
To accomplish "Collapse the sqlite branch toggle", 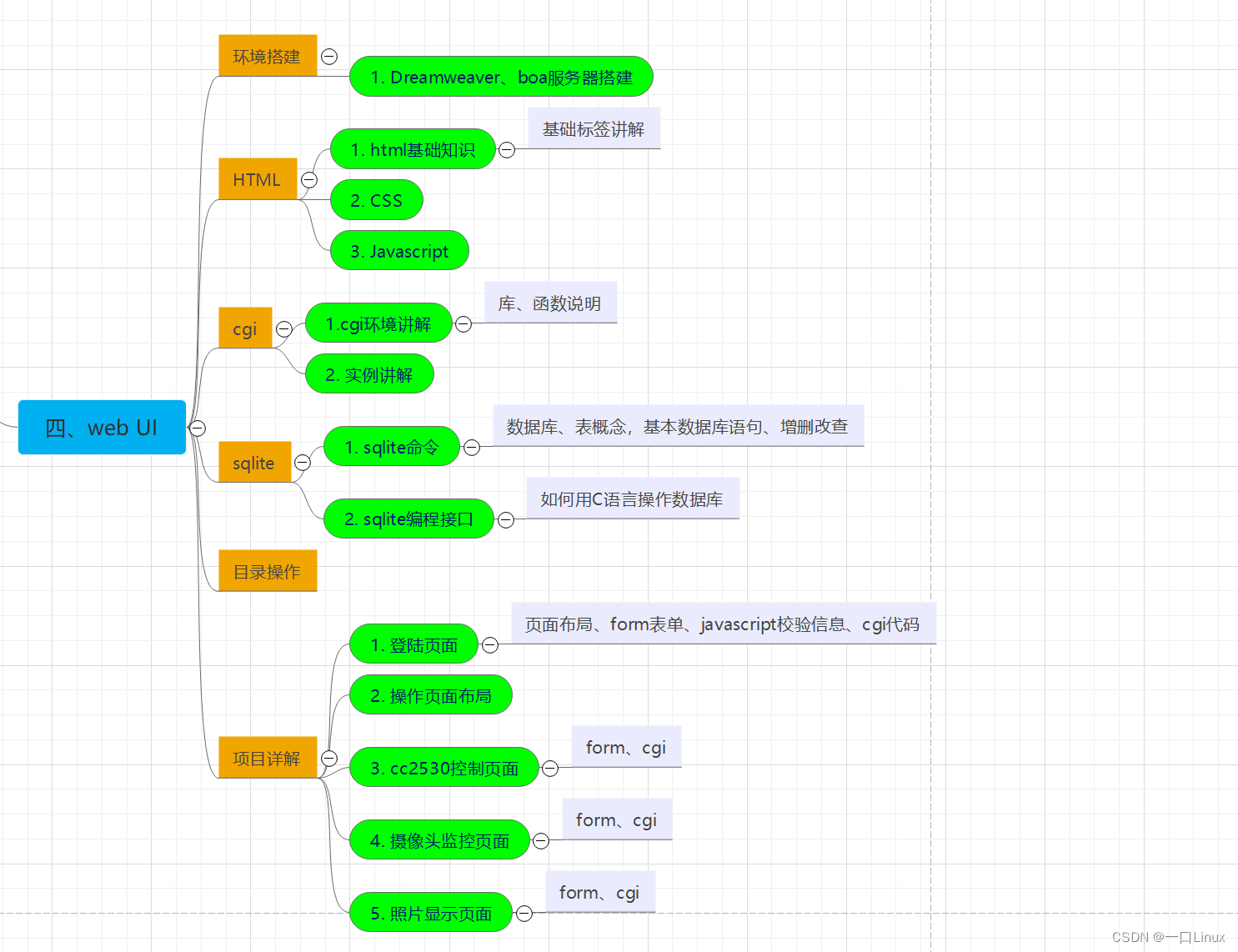I will [303, 463].
